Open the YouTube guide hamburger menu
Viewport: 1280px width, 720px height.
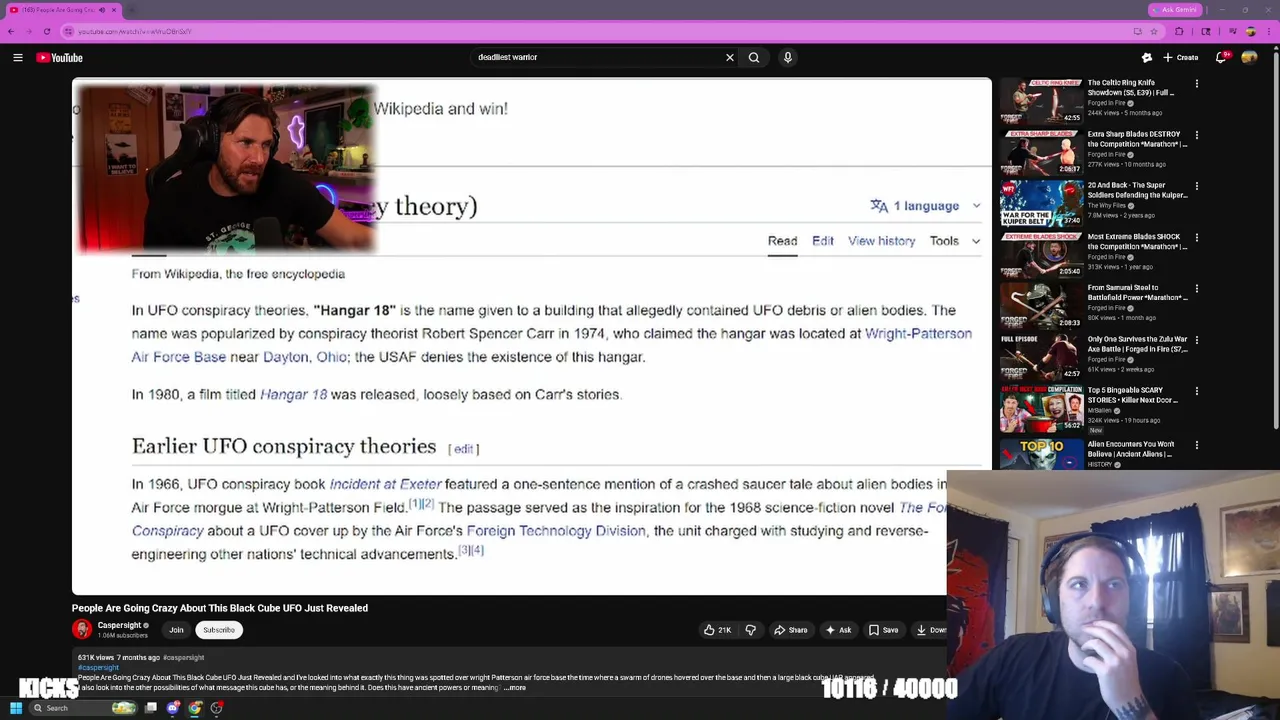coord(18,58)
